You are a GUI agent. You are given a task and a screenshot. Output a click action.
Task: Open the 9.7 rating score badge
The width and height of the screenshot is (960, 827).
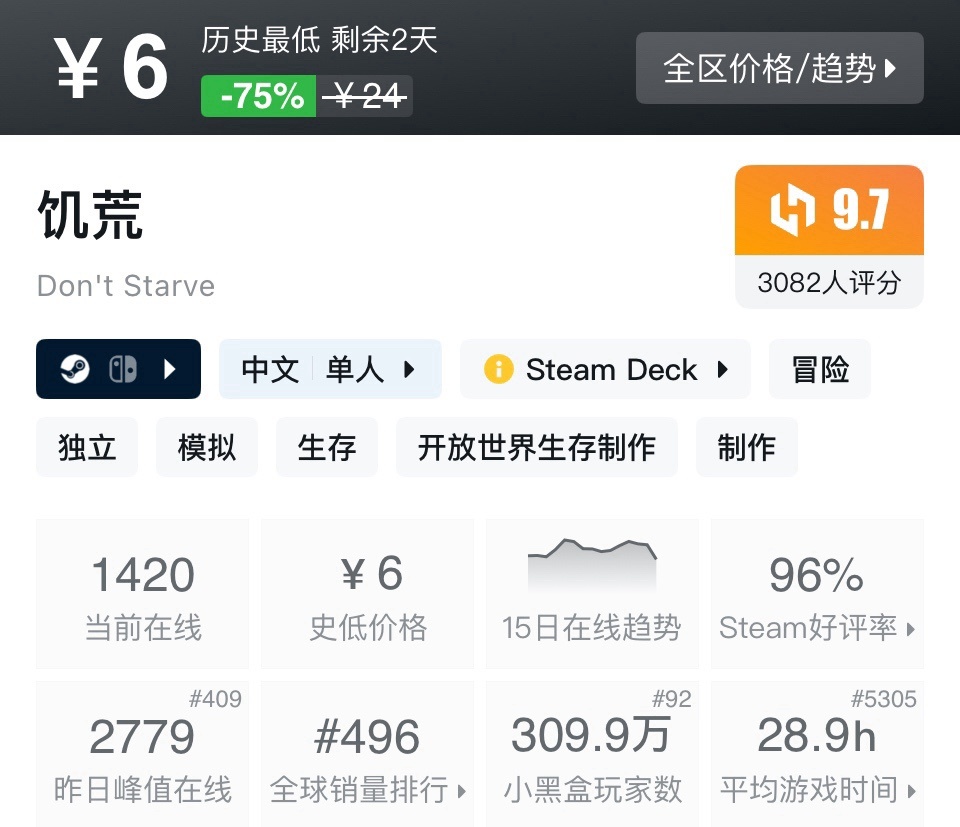[x=829, y=210]
